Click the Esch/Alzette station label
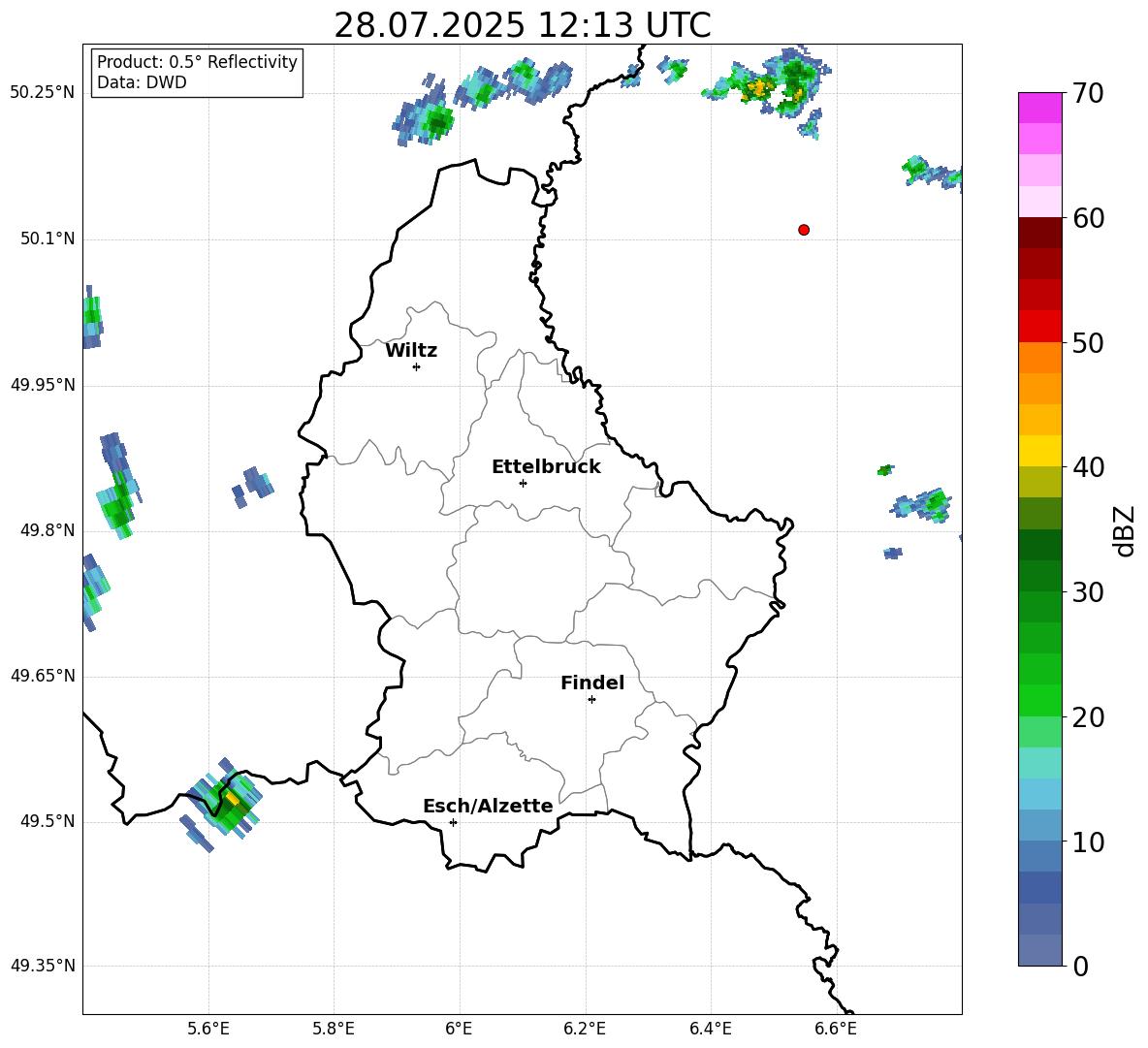Image resolution: width=1148 pixels, height=1048 pixels. 489,806
